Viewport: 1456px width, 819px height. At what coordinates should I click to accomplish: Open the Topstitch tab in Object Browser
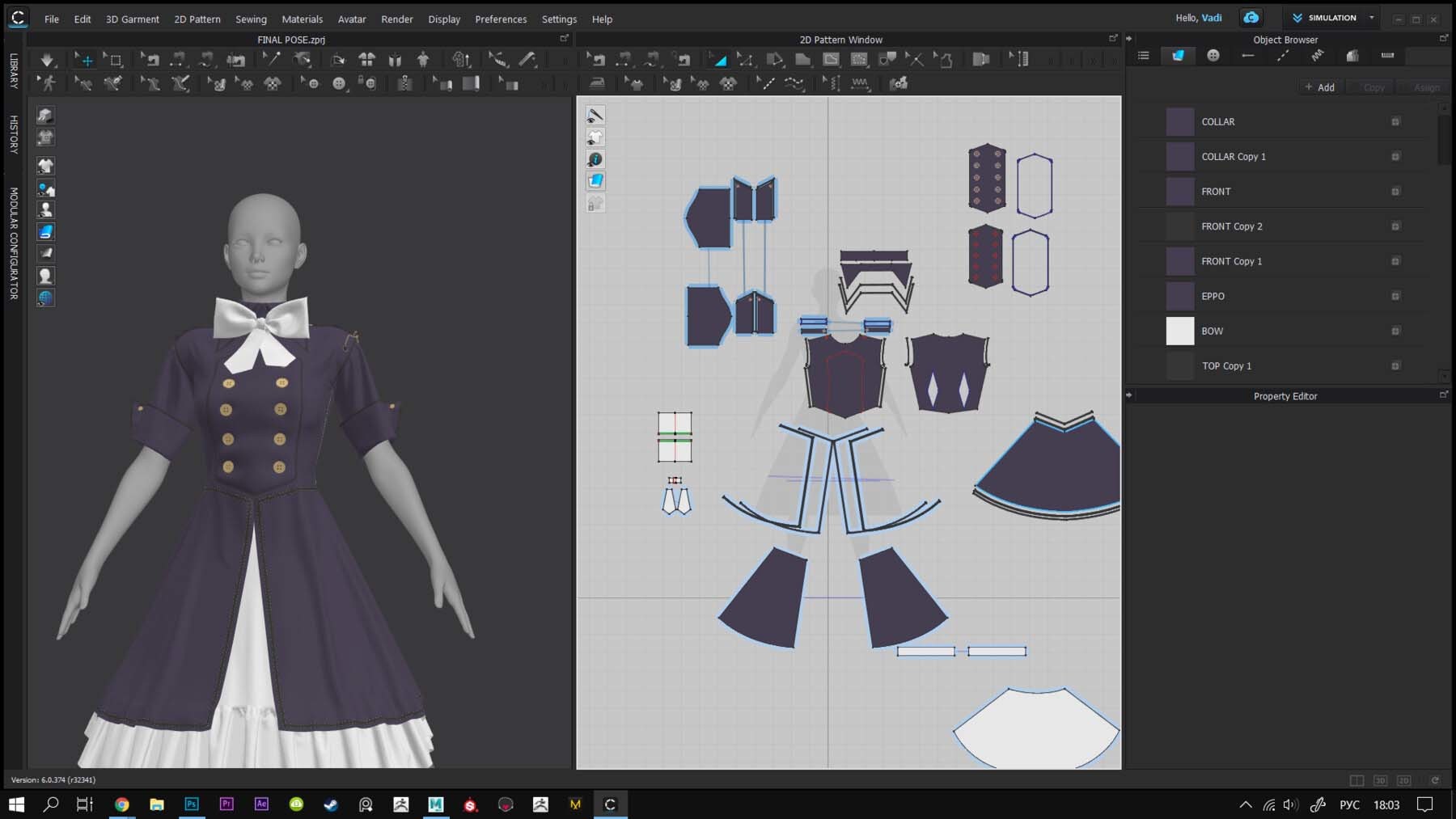pos(1283,56)
